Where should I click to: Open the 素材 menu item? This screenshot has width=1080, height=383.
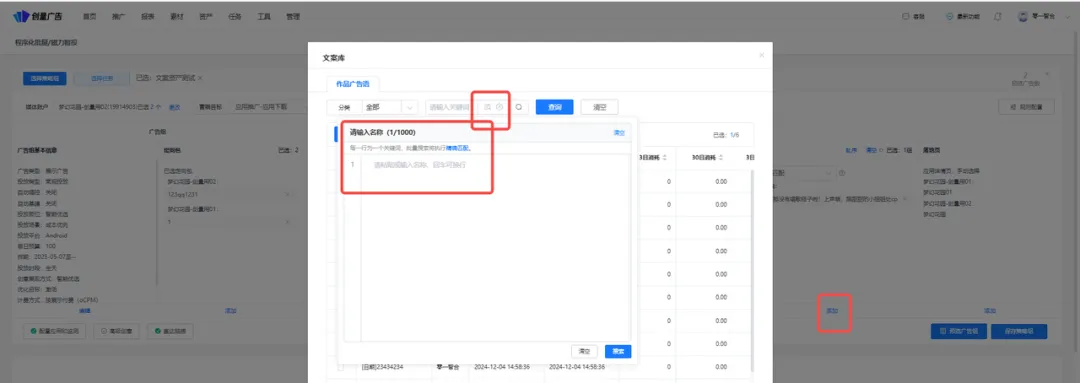(176, 17)
